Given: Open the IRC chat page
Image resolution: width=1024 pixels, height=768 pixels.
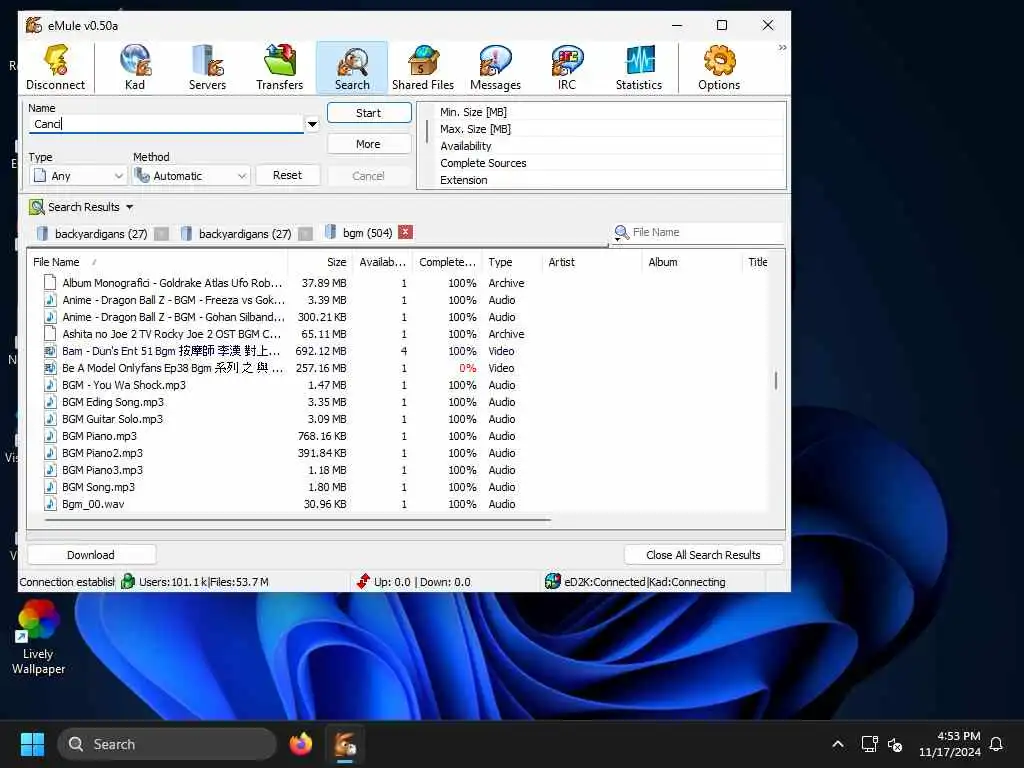Looking at the screenshot, I should 567,68.
